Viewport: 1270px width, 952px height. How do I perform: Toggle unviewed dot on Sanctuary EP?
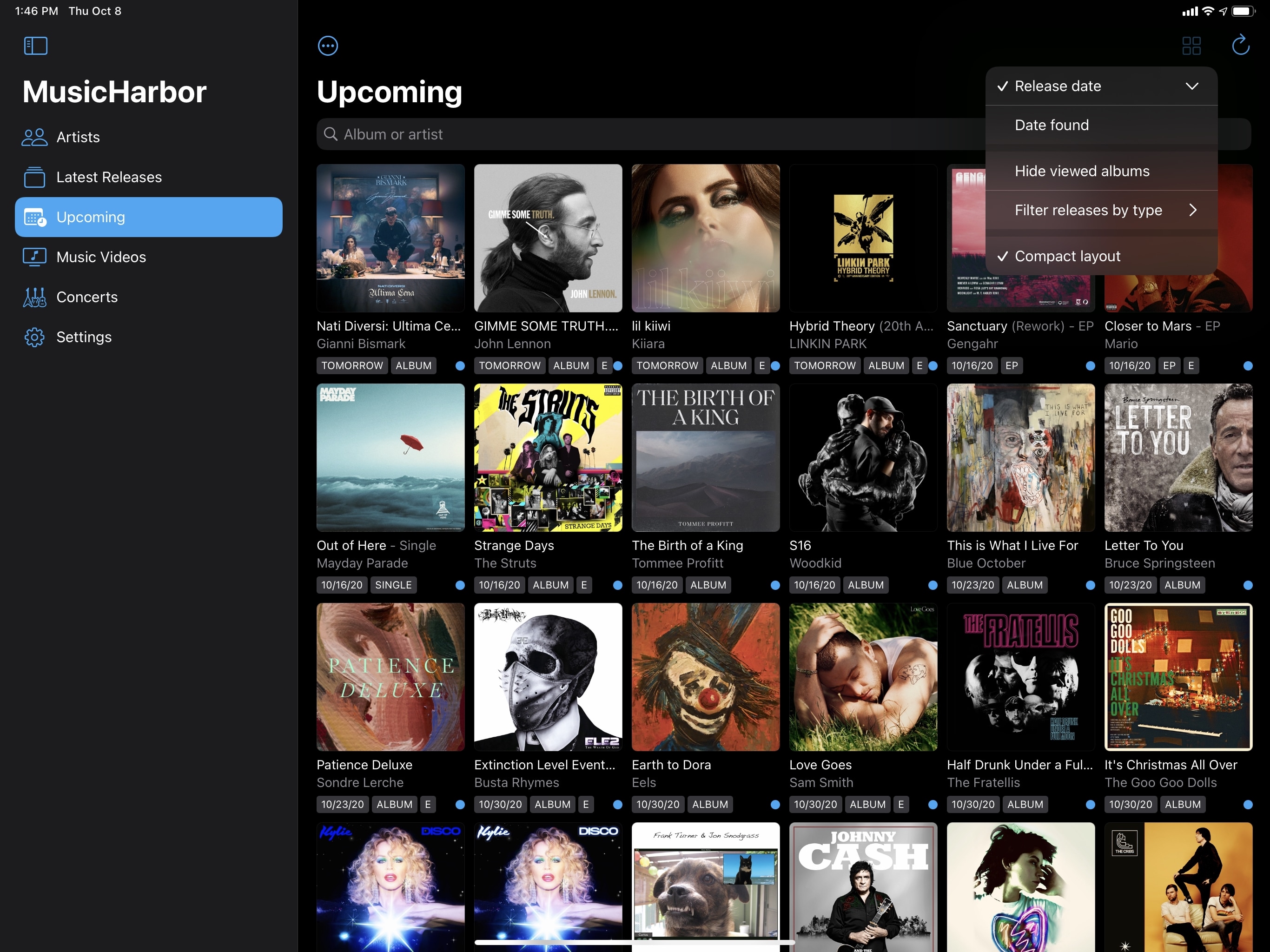tap(1090, 366)
